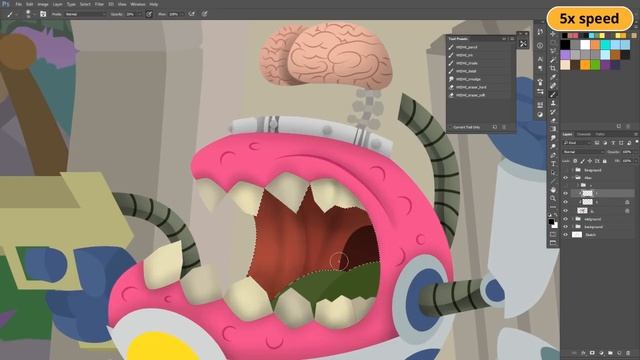
Task: Pick the white swatch in the Swatches panel
Action: [x=585, y=44]
